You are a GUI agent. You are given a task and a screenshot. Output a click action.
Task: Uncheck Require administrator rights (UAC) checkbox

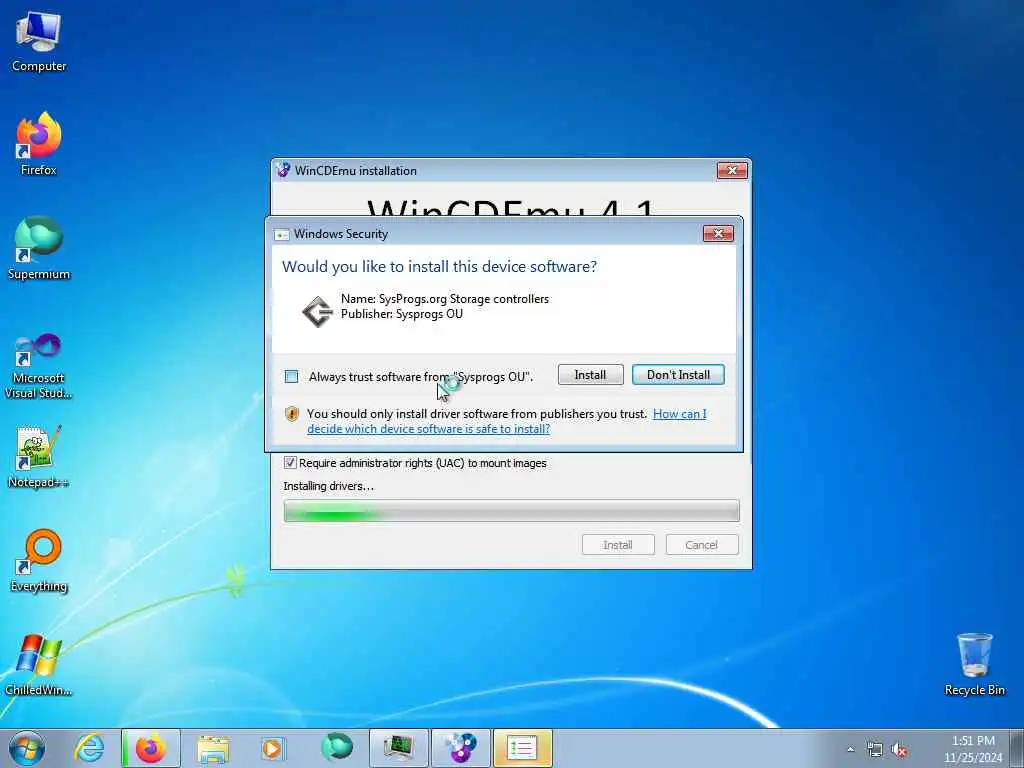290,463
